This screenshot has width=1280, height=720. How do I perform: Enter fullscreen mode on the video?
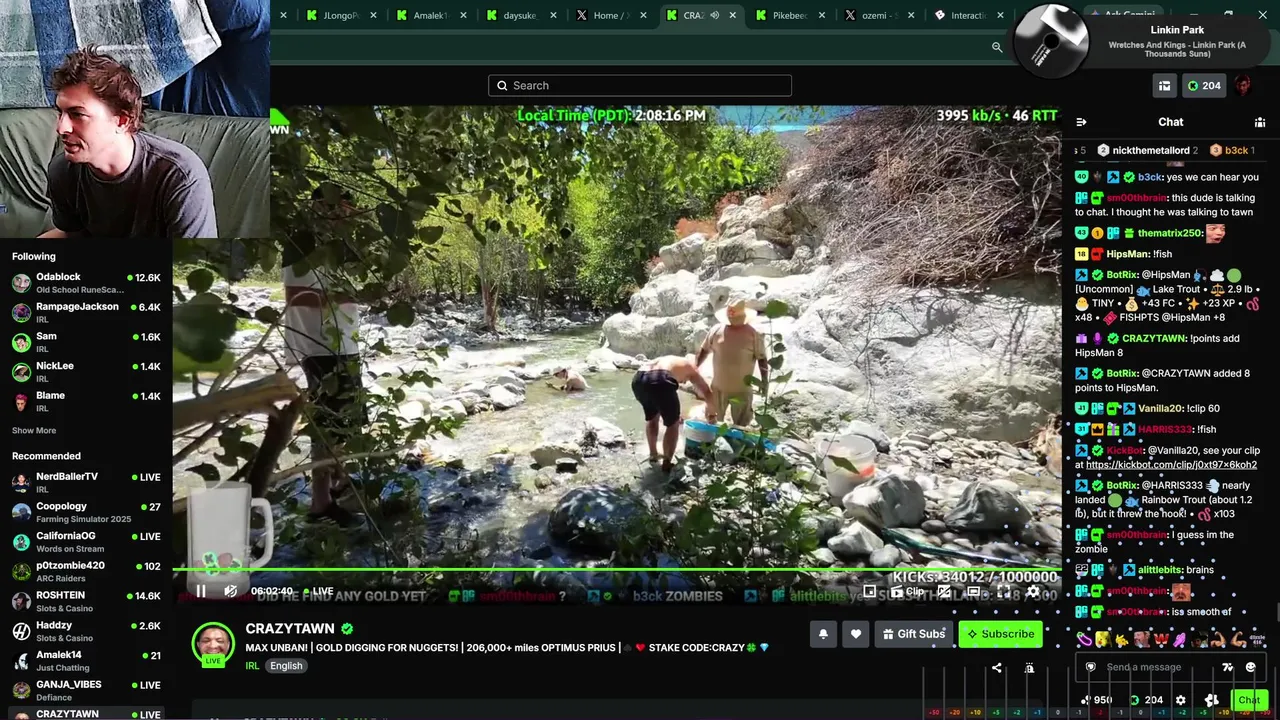coord(1004,592)
